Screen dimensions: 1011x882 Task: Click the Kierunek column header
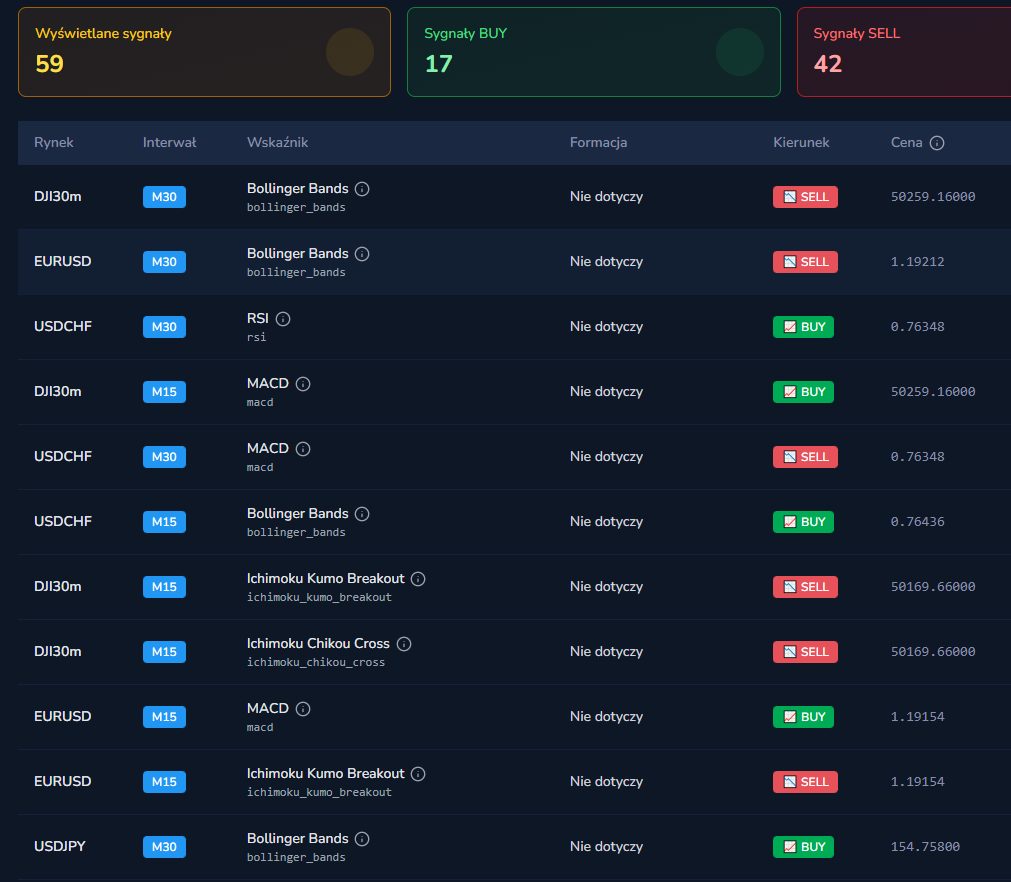(801, 143)
